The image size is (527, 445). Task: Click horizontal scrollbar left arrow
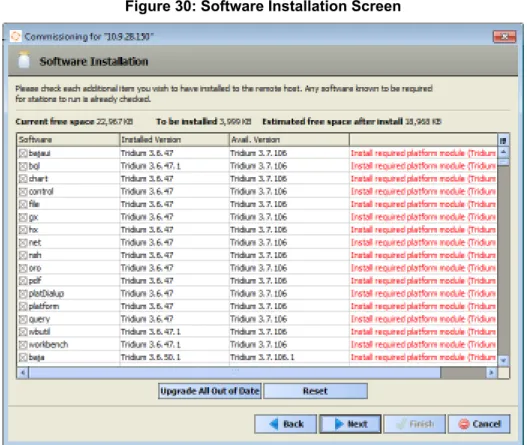pos(23,372)
